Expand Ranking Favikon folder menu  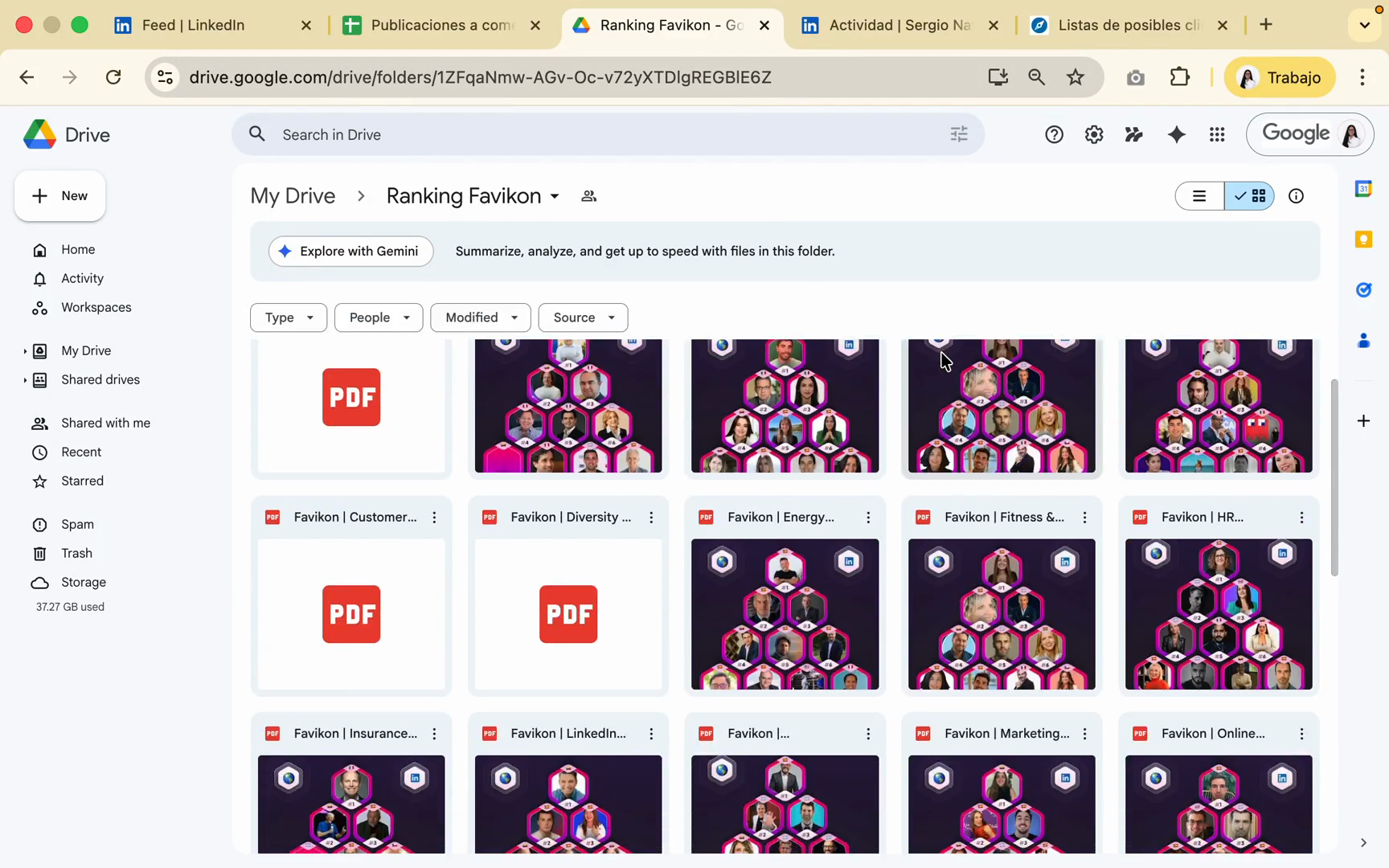[555, 197]
